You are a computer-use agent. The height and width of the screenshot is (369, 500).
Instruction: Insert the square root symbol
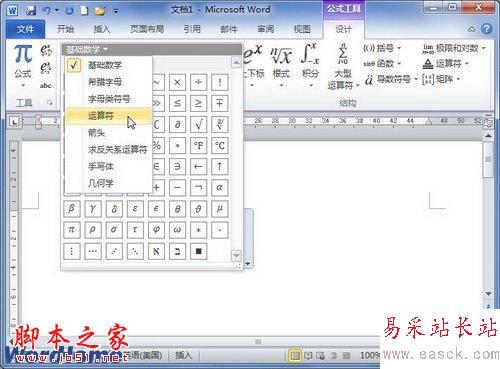coord(199,124)
